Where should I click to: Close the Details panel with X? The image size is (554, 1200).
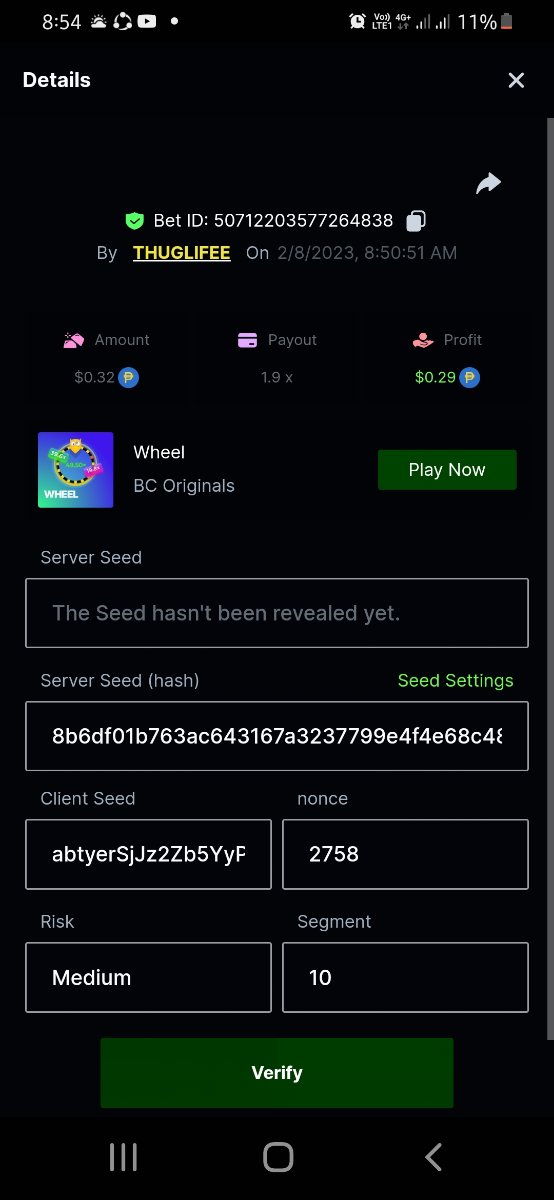click(516, 80)
